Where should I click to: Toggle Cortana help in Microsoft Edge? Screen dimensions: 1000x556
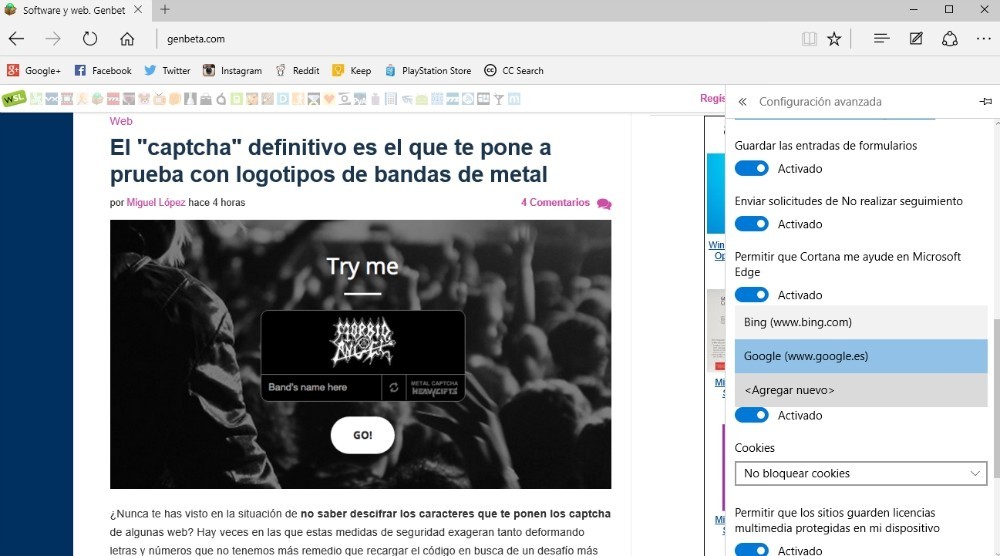pos(751,295)
